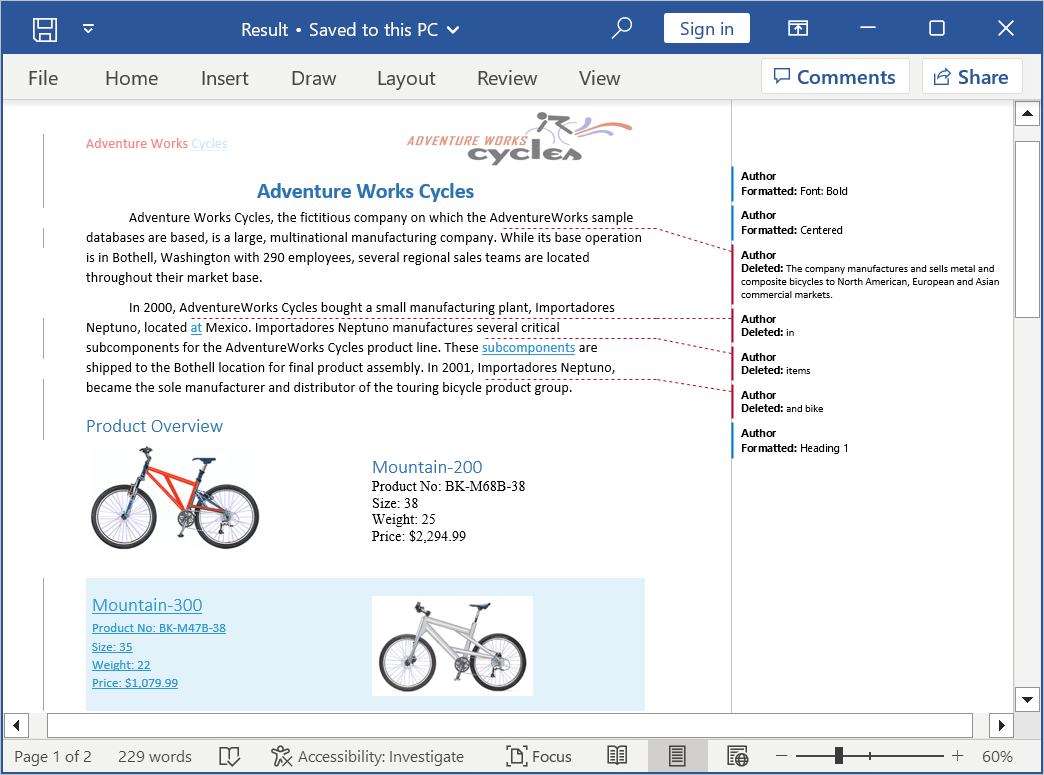Click the 'Adventure Works Cycles' blue title
This screenshot has width=1044, height=775.
click(366, 191)
